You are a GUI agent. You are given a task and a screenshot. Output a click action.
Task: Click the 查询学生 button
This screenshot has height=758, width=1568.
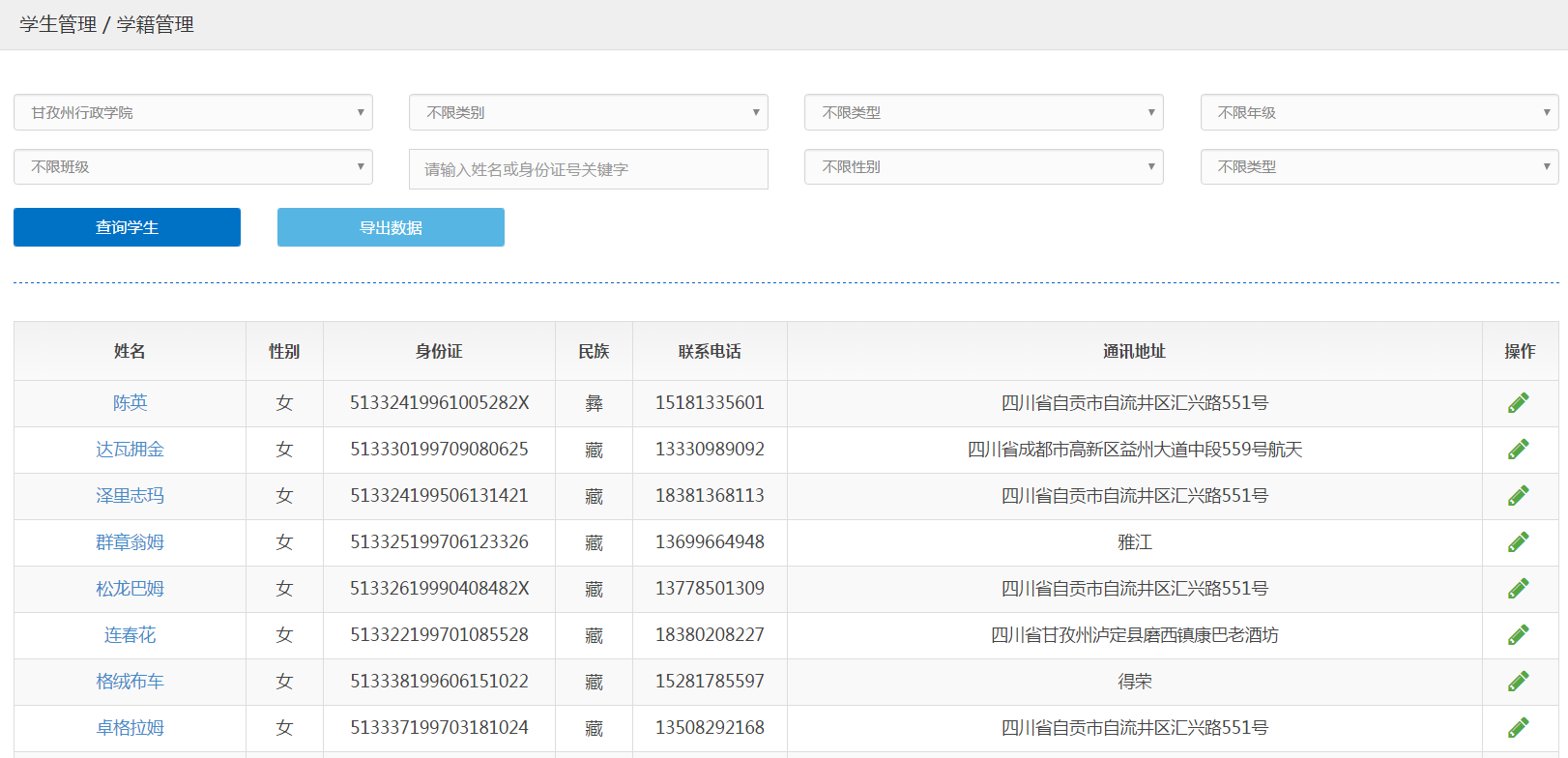(127, 227)
